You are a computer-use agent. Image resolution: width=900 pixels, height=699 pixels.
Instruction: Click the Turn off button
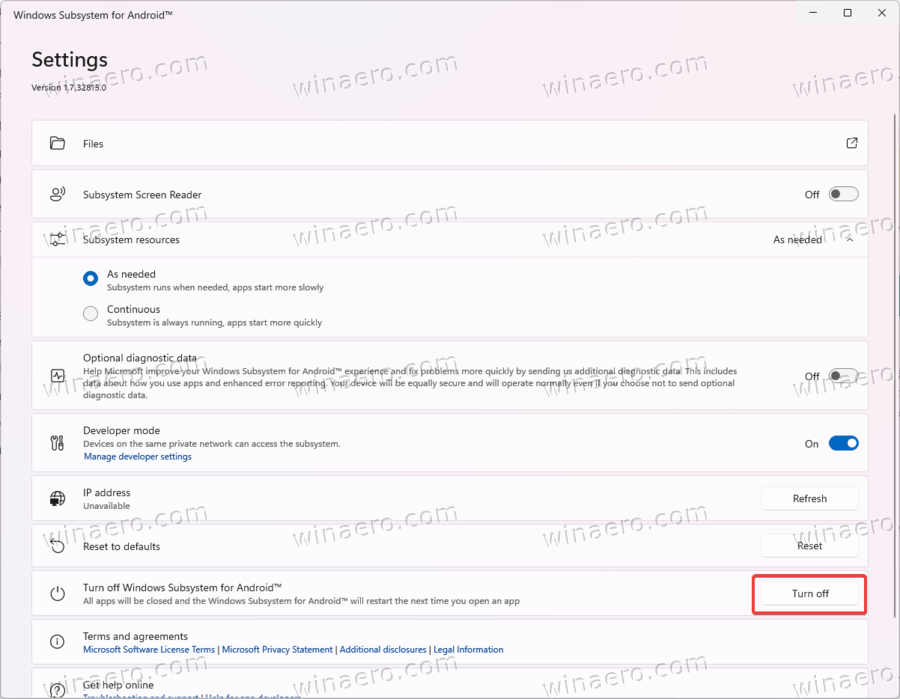[x=809, y=592]
